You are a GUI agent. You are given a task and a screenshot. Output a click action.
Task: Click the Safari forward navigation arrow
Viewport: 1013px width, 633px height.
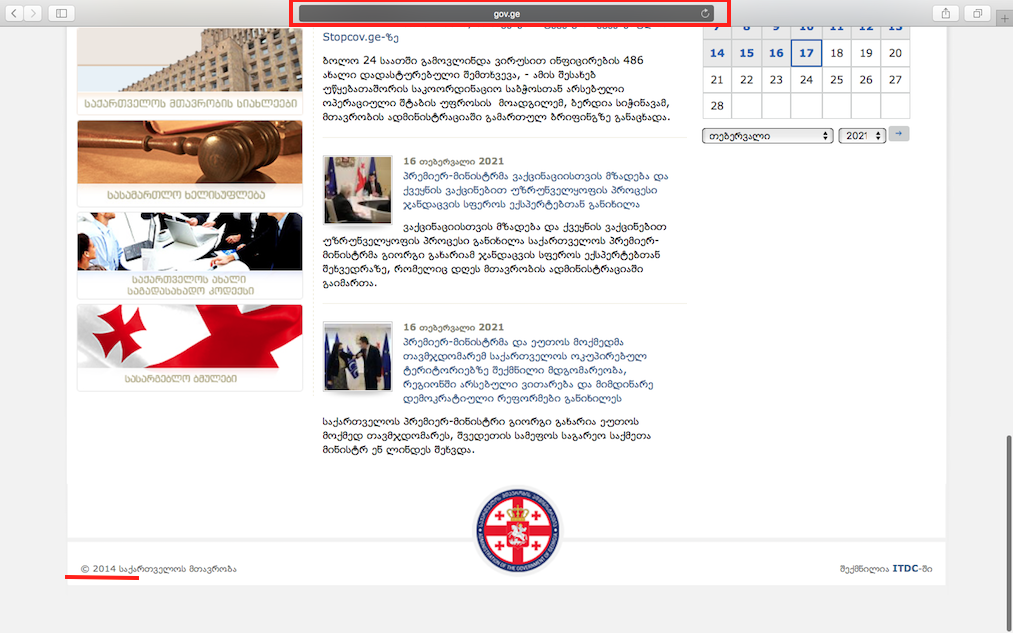35,13
